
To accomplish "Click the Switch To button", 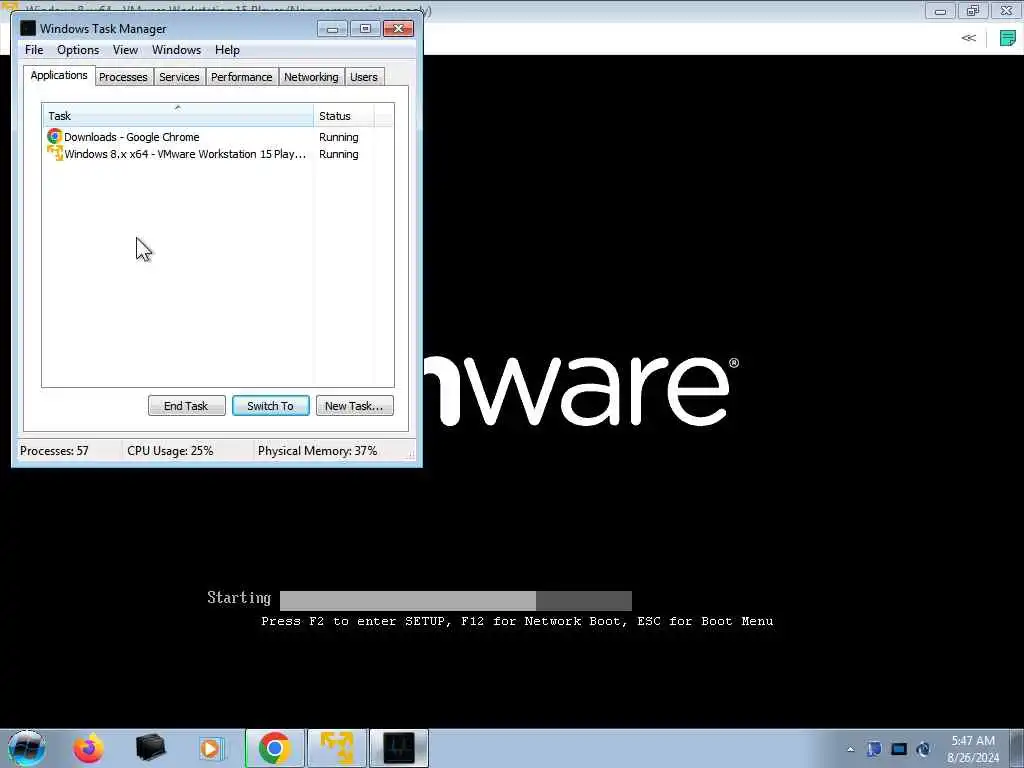I will [x=270, y=406].
